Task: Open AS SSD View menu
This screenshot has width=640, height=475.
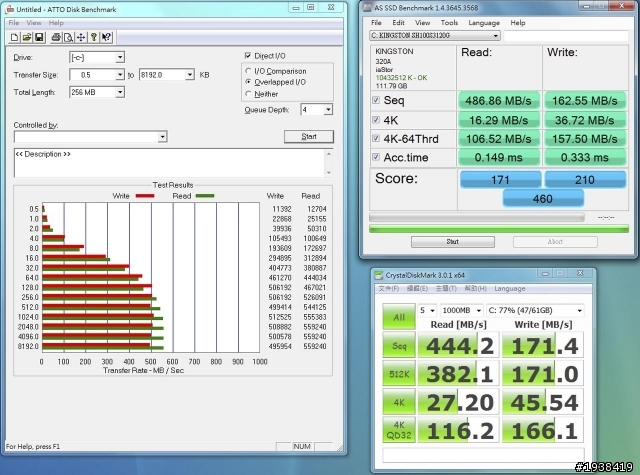Action: tap(422, 23)
